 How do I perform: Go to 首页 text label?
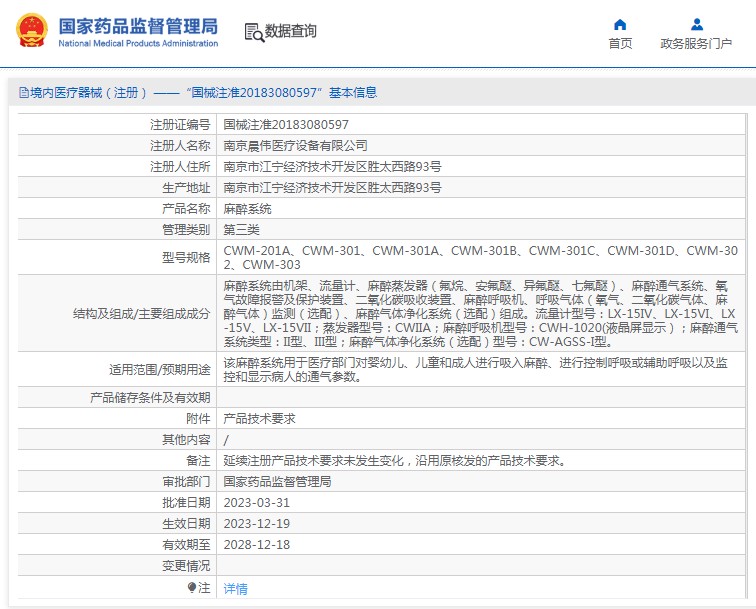[620, 43]
